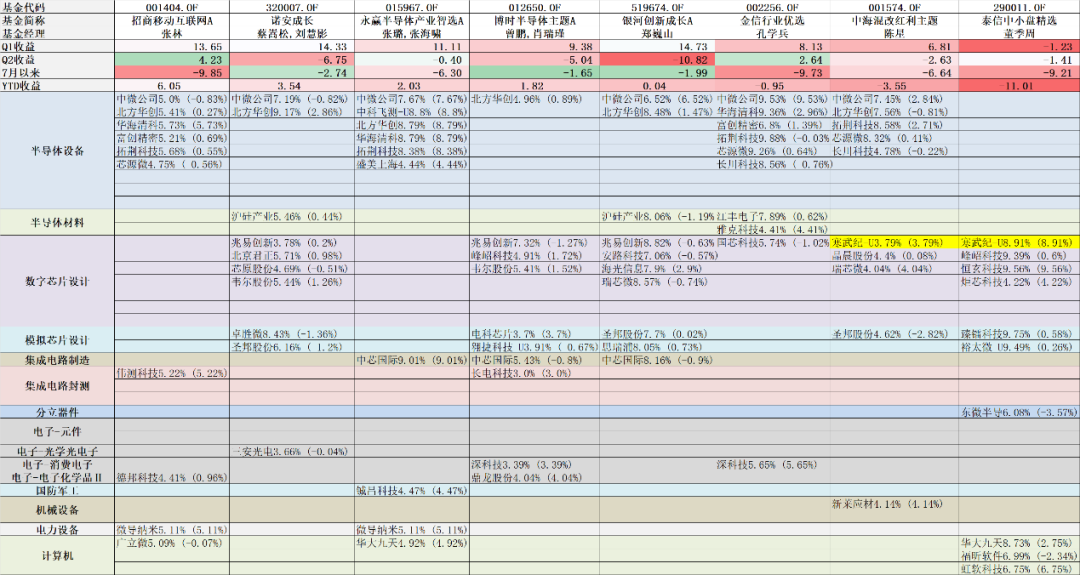Click fund name 招商移动互联网A
The image size is (1080, 575).
tap(172, 21)
